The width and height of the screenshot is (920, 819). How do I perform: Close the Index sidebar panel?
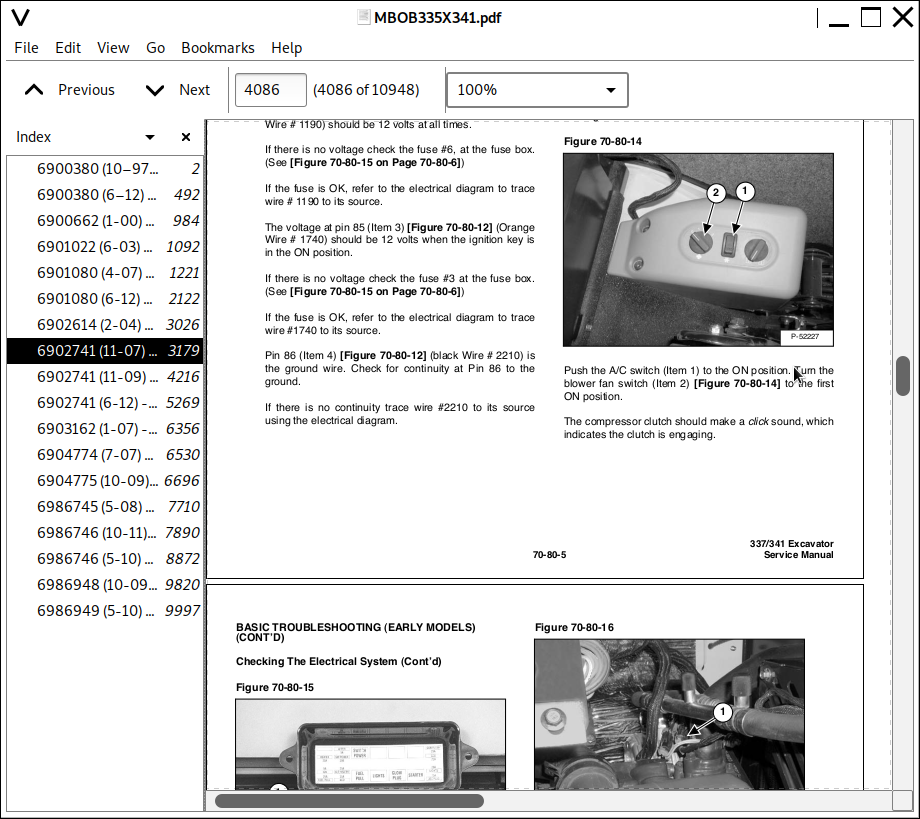pyautogui.click(x=186, y=137)
